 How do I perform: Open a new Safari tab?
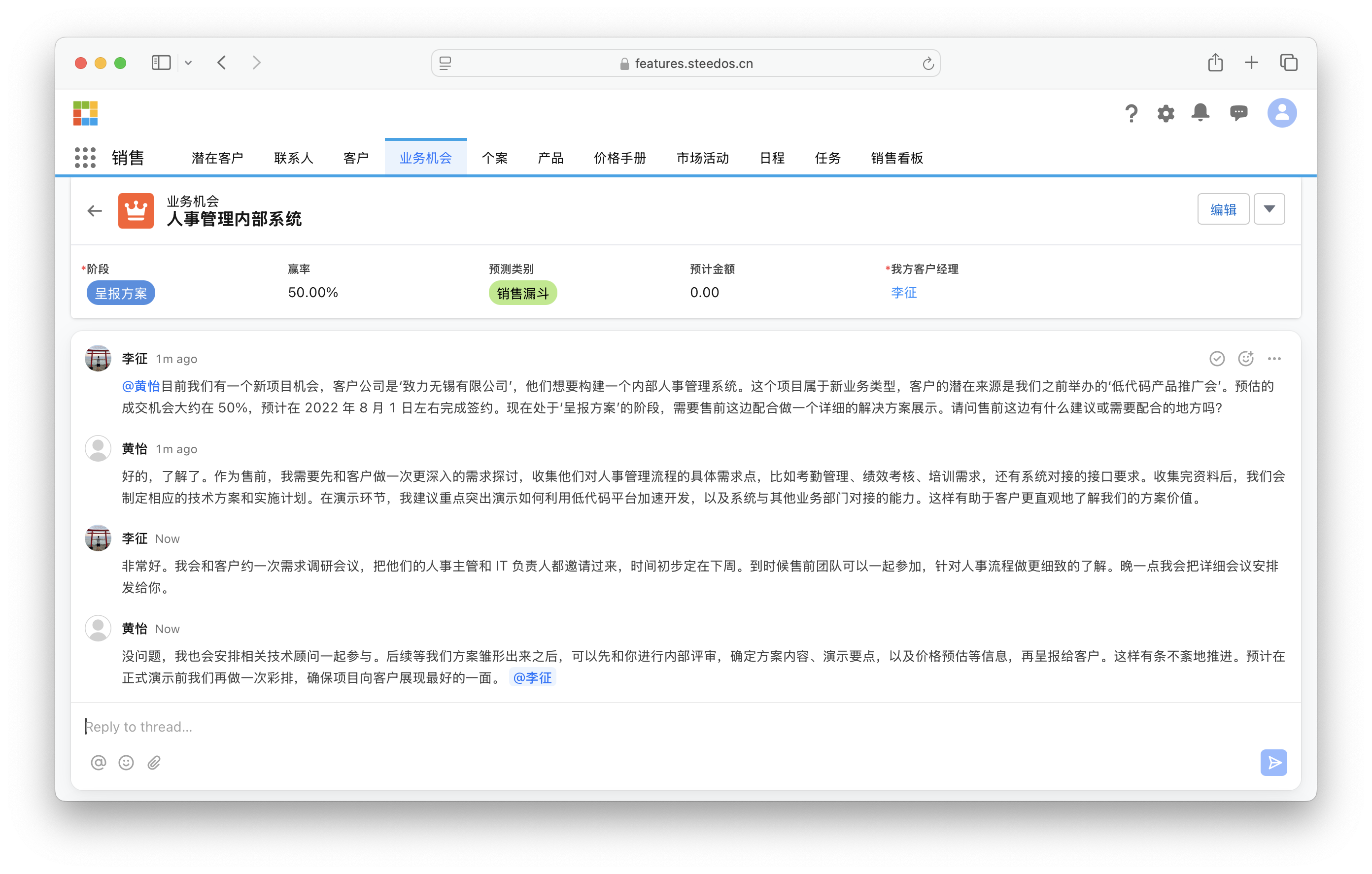pyautogui.click(x=1251, y=63)
